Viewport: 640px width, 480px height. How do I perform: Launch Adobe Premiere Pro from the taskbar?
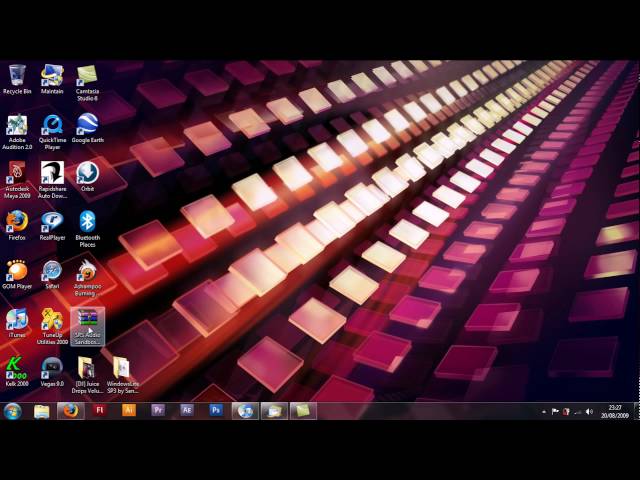[x=158, y=411]
